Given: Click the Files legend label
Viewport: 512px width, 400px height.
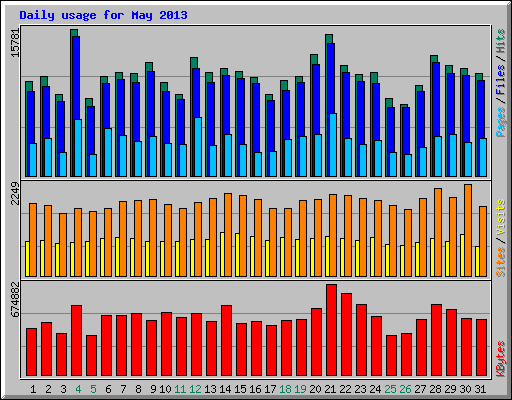Looking at the screenshot, I should click(x=501, y=80).
